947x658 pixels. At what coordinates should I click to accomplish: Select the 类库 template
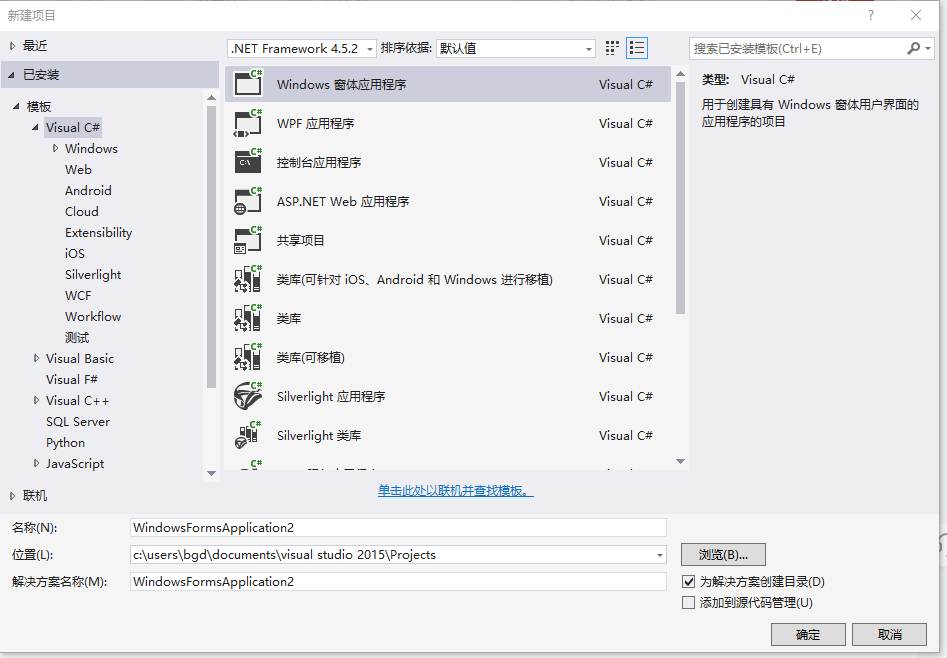point(400,318)
